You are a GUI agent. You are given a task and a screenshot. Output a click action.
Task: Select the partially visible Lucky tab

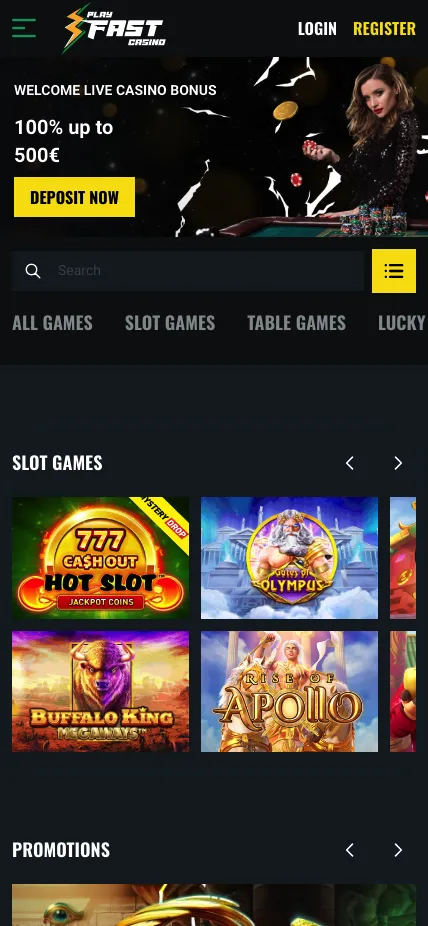click(x=403, y=323)
